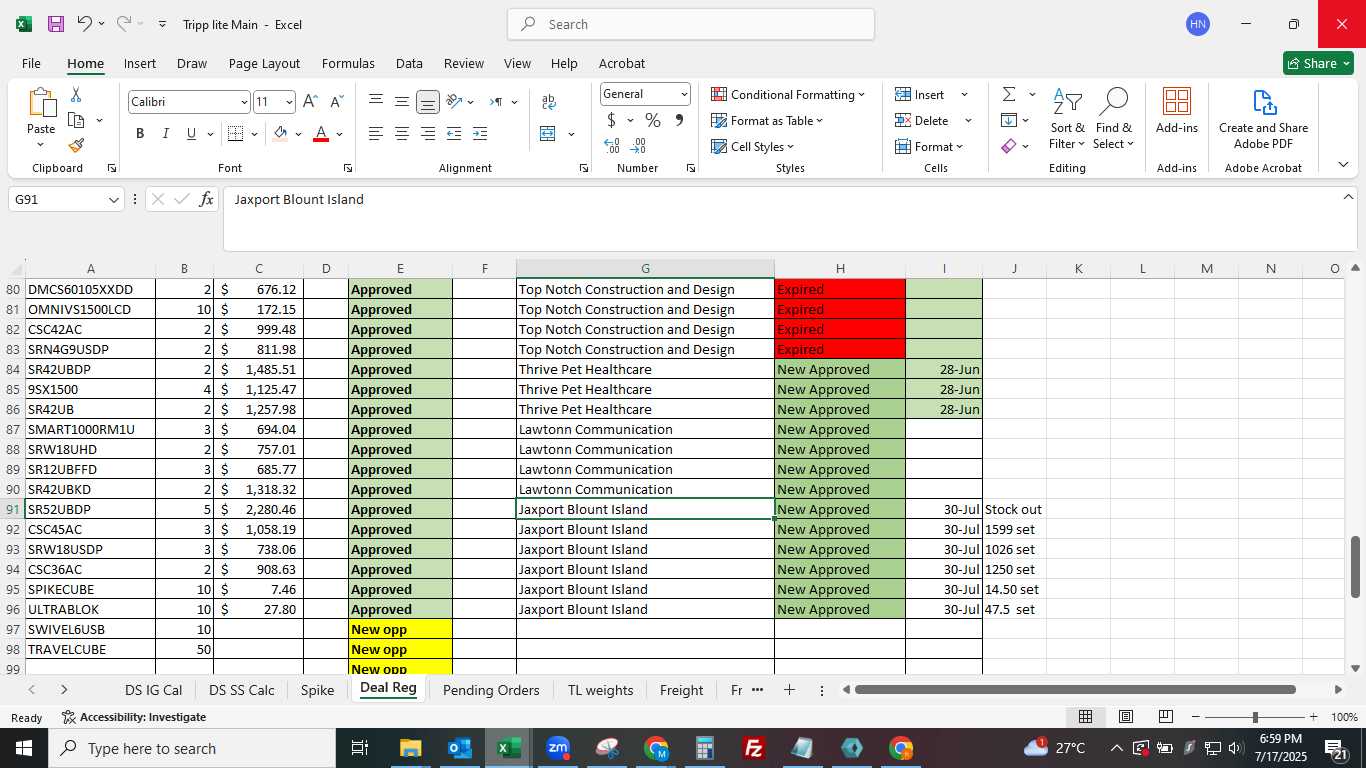Click Accessibility: Investigate in status bar
This screenshot has height=768, width=1366.
pyautogui.click(x=134, y=717)
